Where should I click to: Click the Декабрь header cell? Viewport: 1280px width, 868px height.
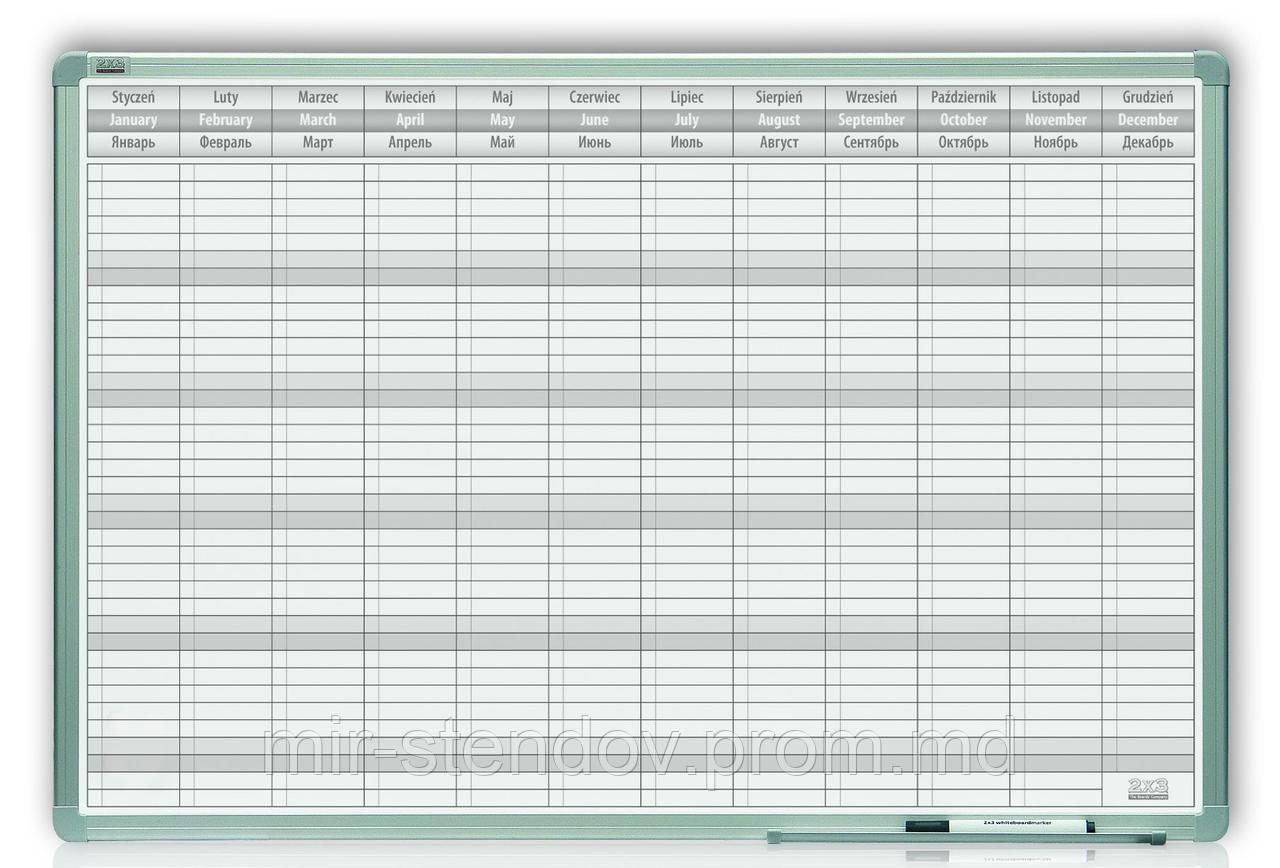coord(1147,143)
